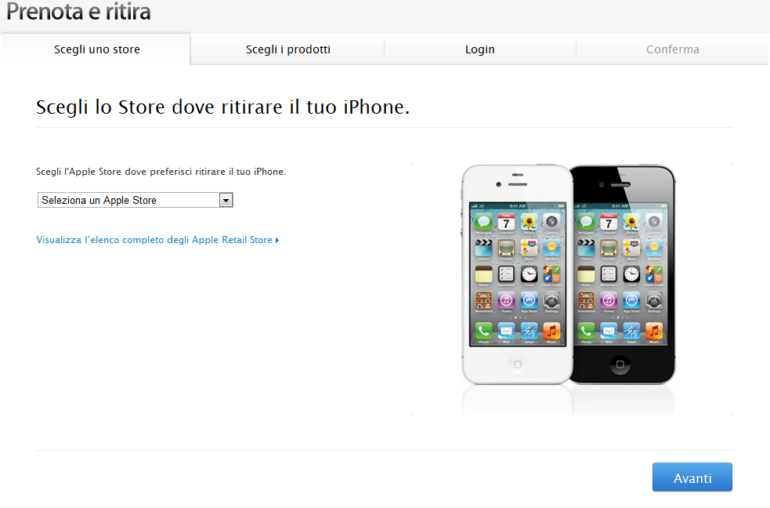
Task: Switch to the 'Scegli uno store' tab
Action: [x=96, y=49]
